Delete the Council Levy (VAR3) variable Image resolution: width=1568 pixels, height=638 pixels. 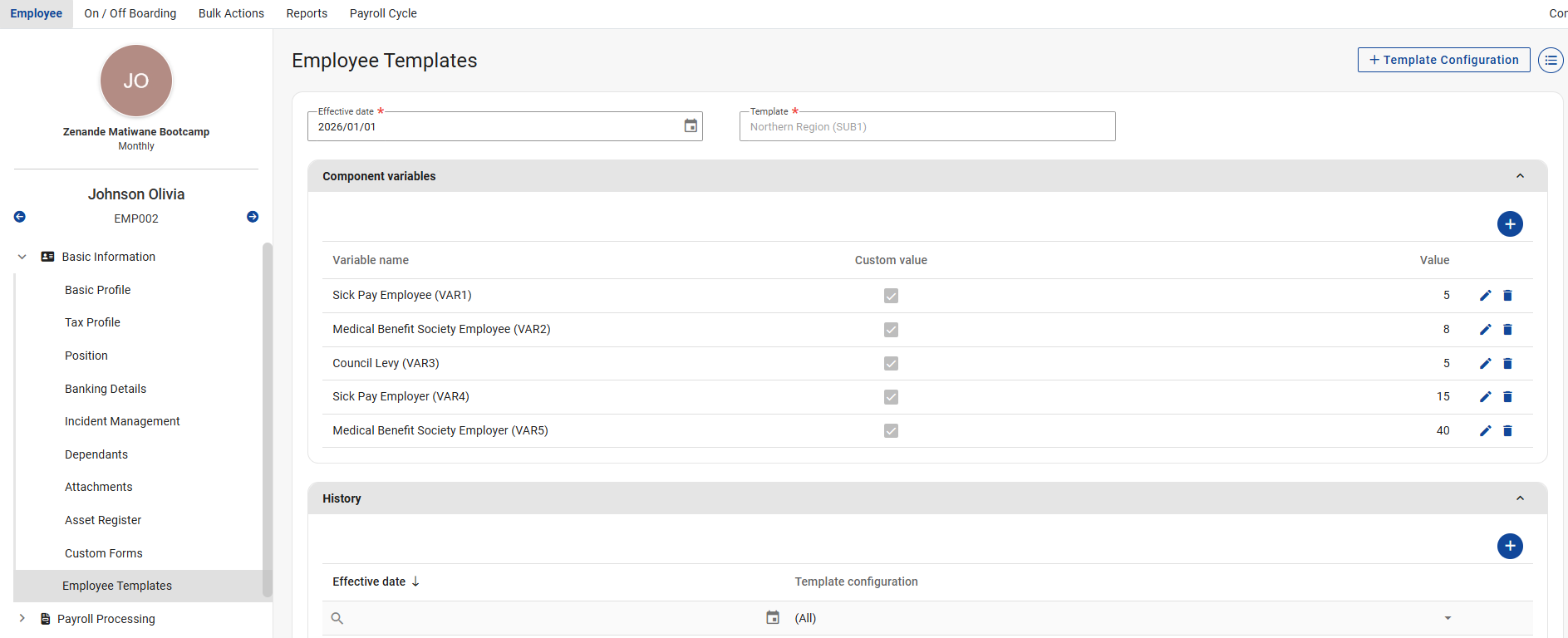click(1507, 364)
